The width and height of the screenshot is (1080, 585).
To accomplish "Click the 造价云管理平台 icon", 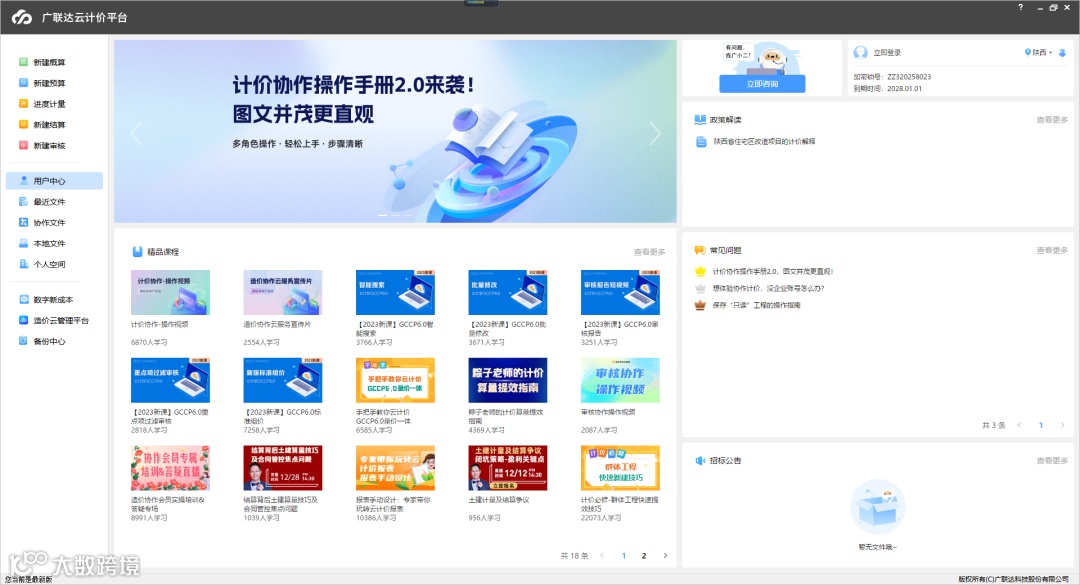I will coord(23,320).
